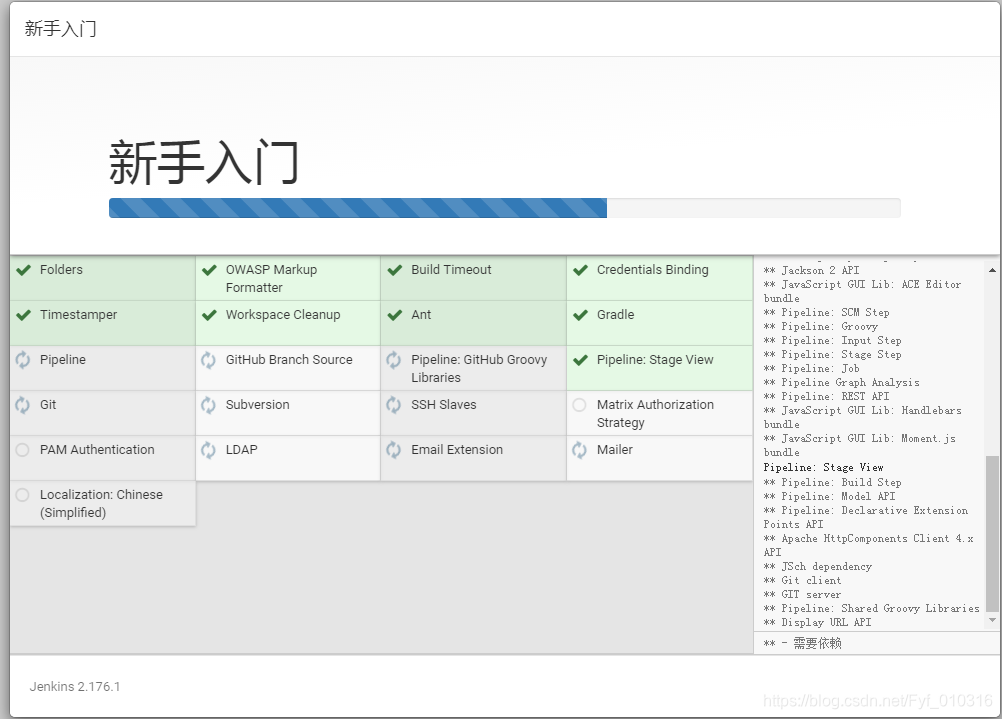
Task: Click the Build Timeout plugin label
Action: 451,270
